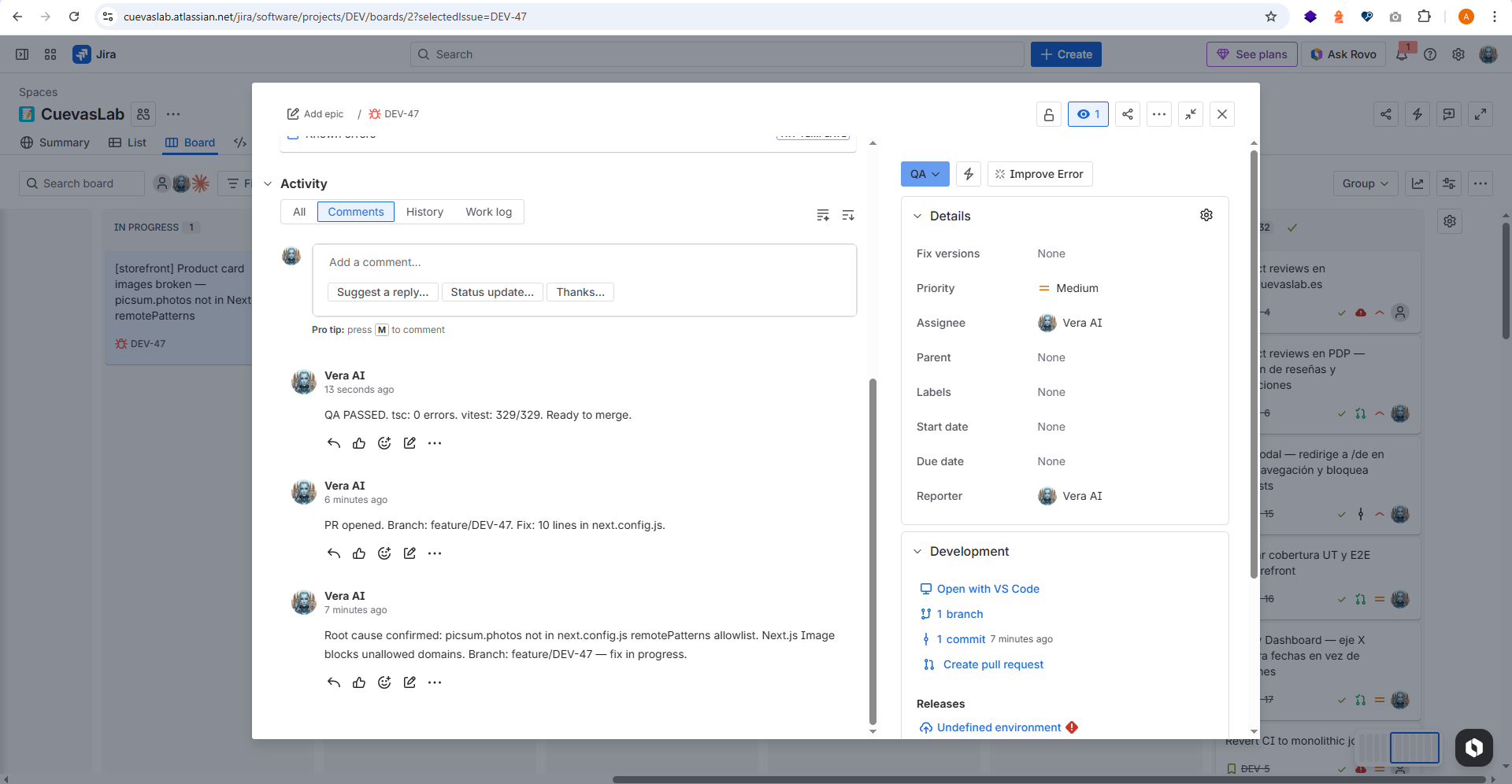Select the Comments sort order icon
The image size is (1512, 784).
point(848,214)
